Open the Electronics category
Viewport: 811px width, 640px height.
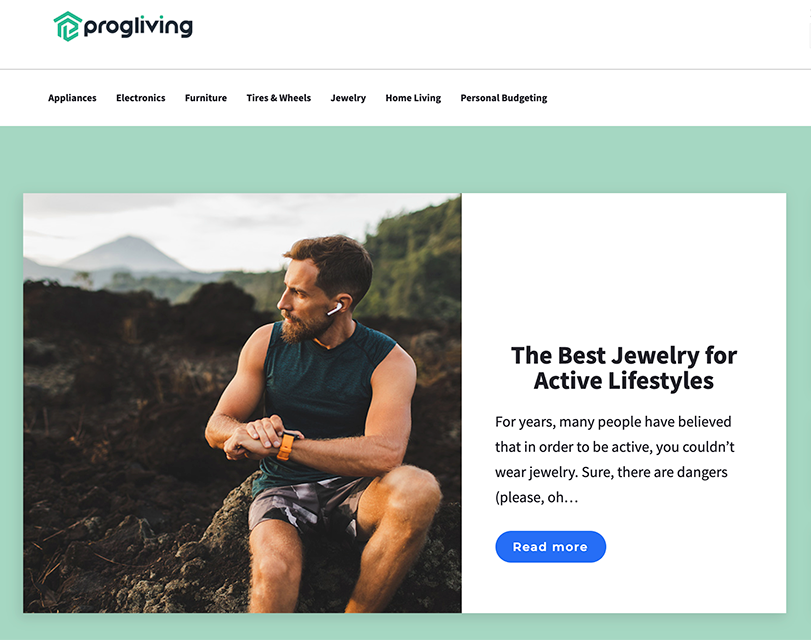pyautogui.click(x=141, y=98)
